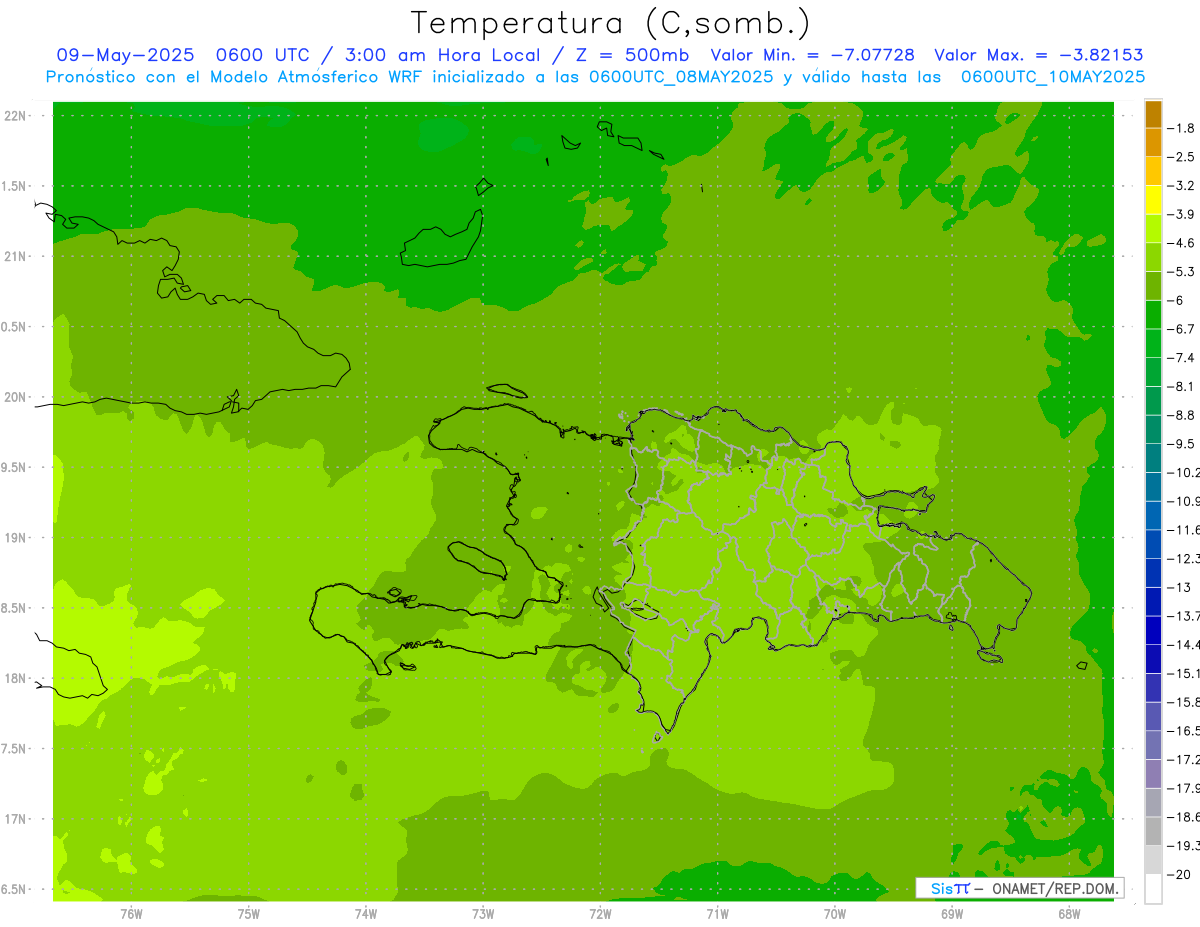This screenshot has height=927, width=1200.
Task: Click the '-3.9' color bar label
Action: 1182,214
